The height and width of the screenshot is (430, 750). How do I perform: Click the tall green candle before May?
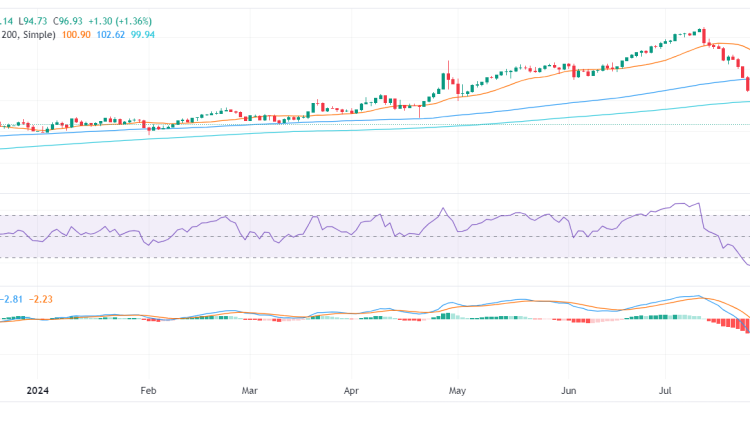(x=446, y=80)
